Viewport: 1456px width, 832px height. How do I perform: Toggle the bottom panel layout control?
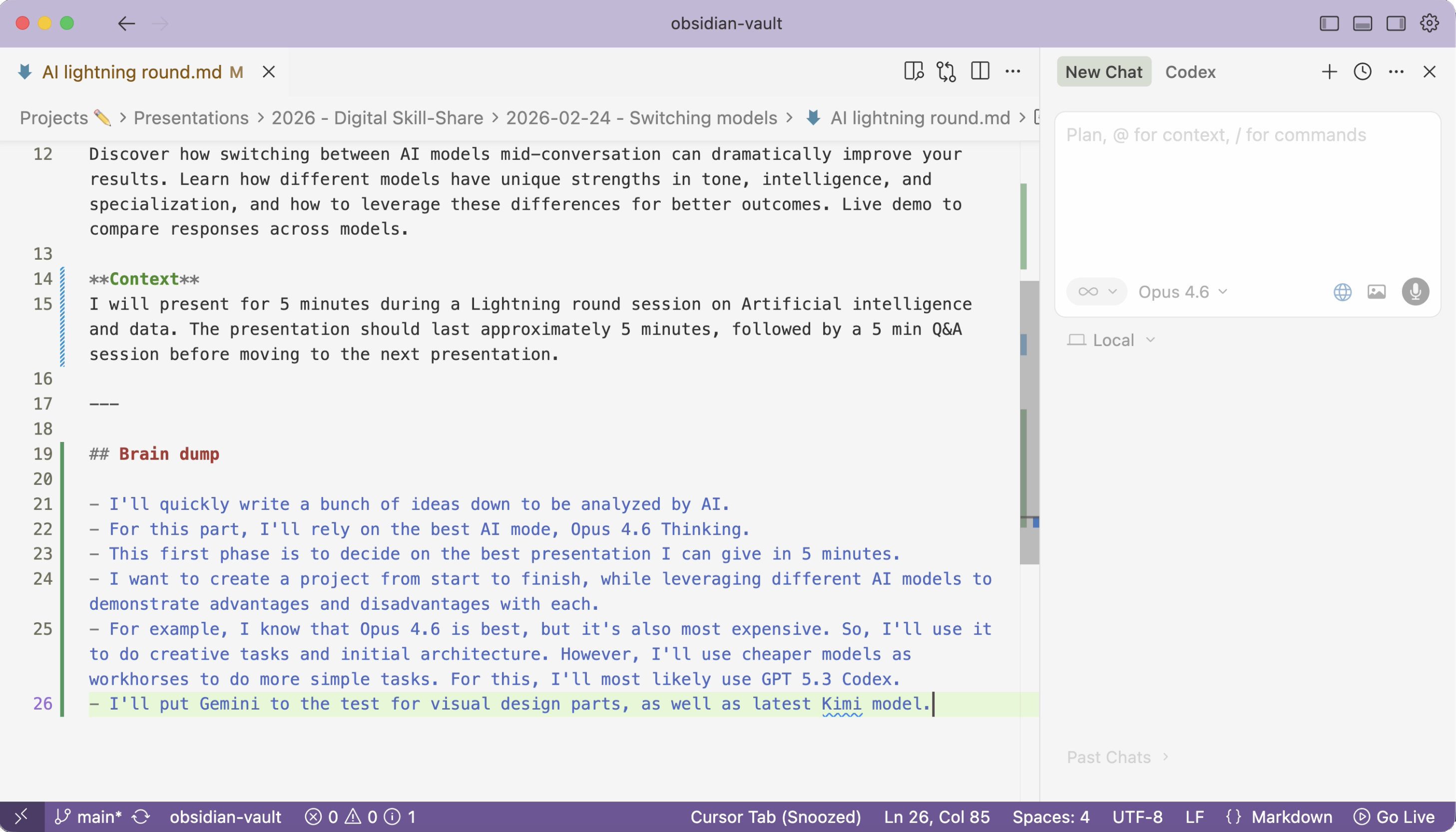click(1362, 23)
